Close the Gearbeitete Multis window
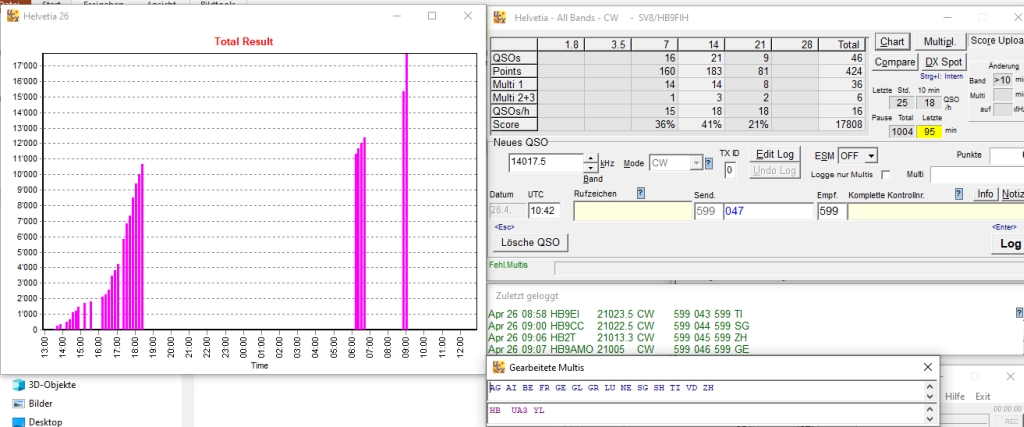Viewport: 1024px width, 427px height. [927, 368]
